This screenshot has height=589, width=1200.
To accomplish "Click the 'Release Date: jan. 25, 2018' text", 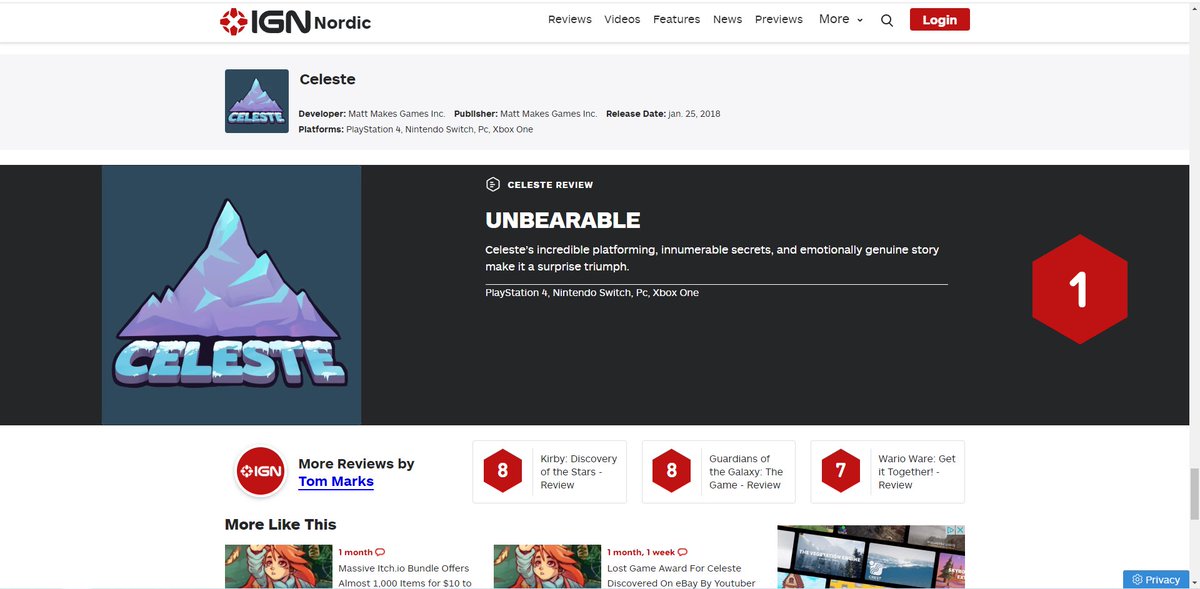I will click(x=663, y=114).
